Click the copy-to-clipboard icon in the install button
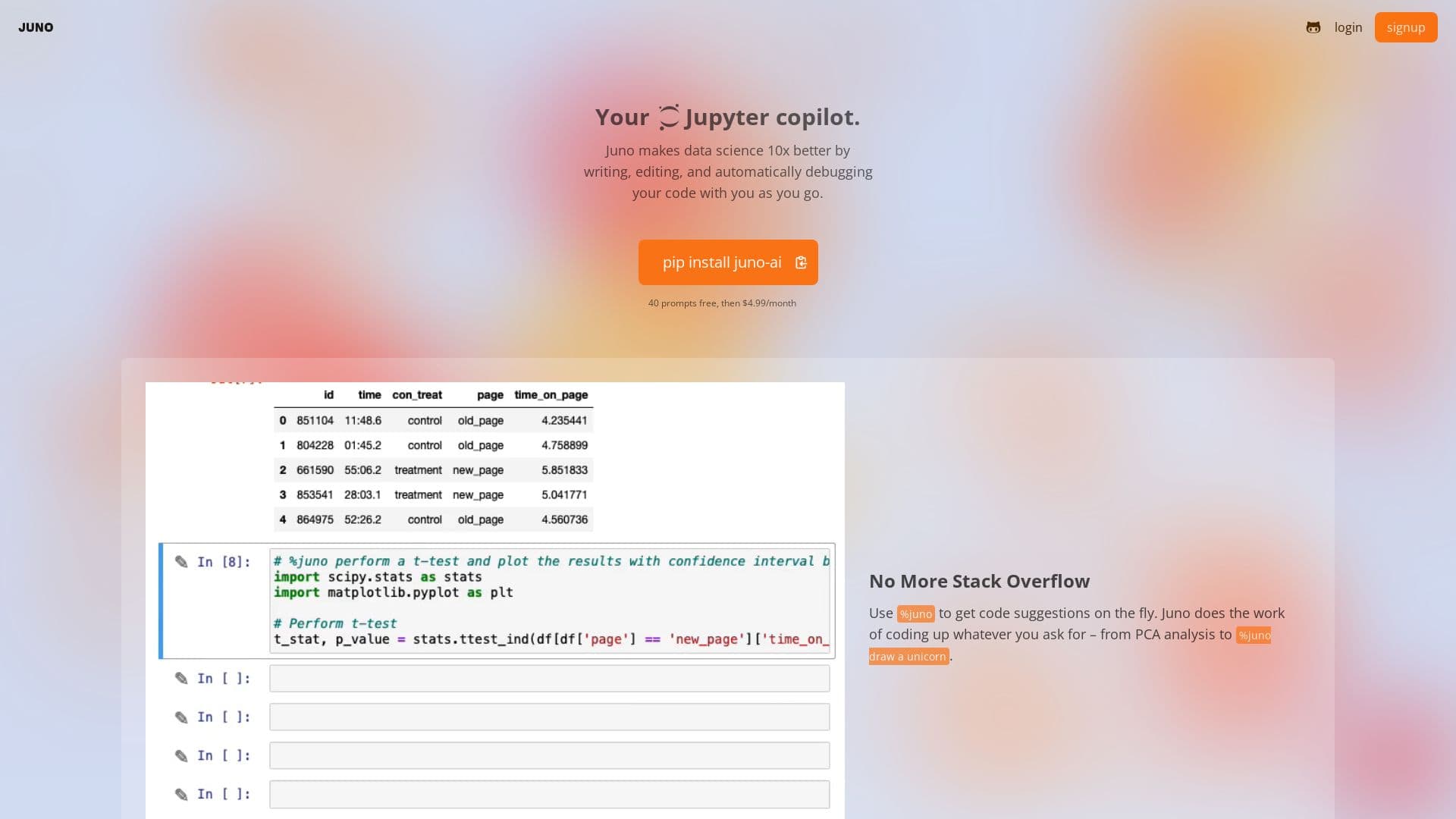This screenshot has height=819, width=1456. pyautogui.click(x=802, y=262)
